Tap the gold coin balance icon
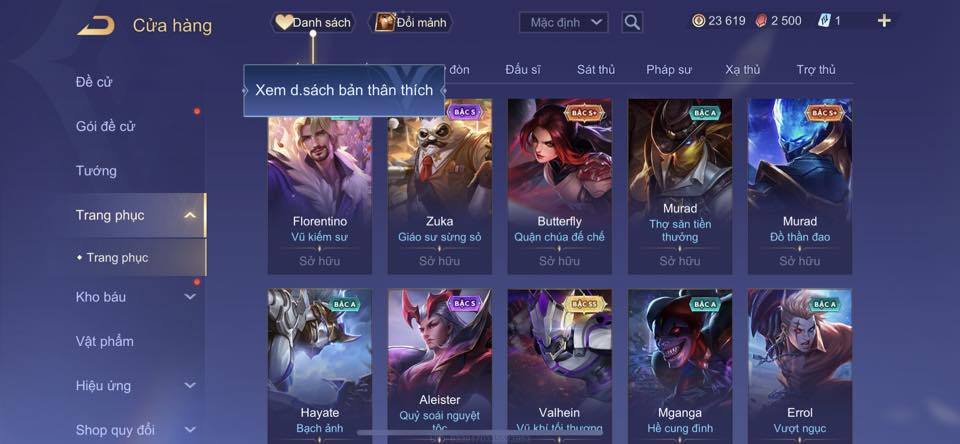Viewport: 960px width, 444px height. [x=699, y=21]
